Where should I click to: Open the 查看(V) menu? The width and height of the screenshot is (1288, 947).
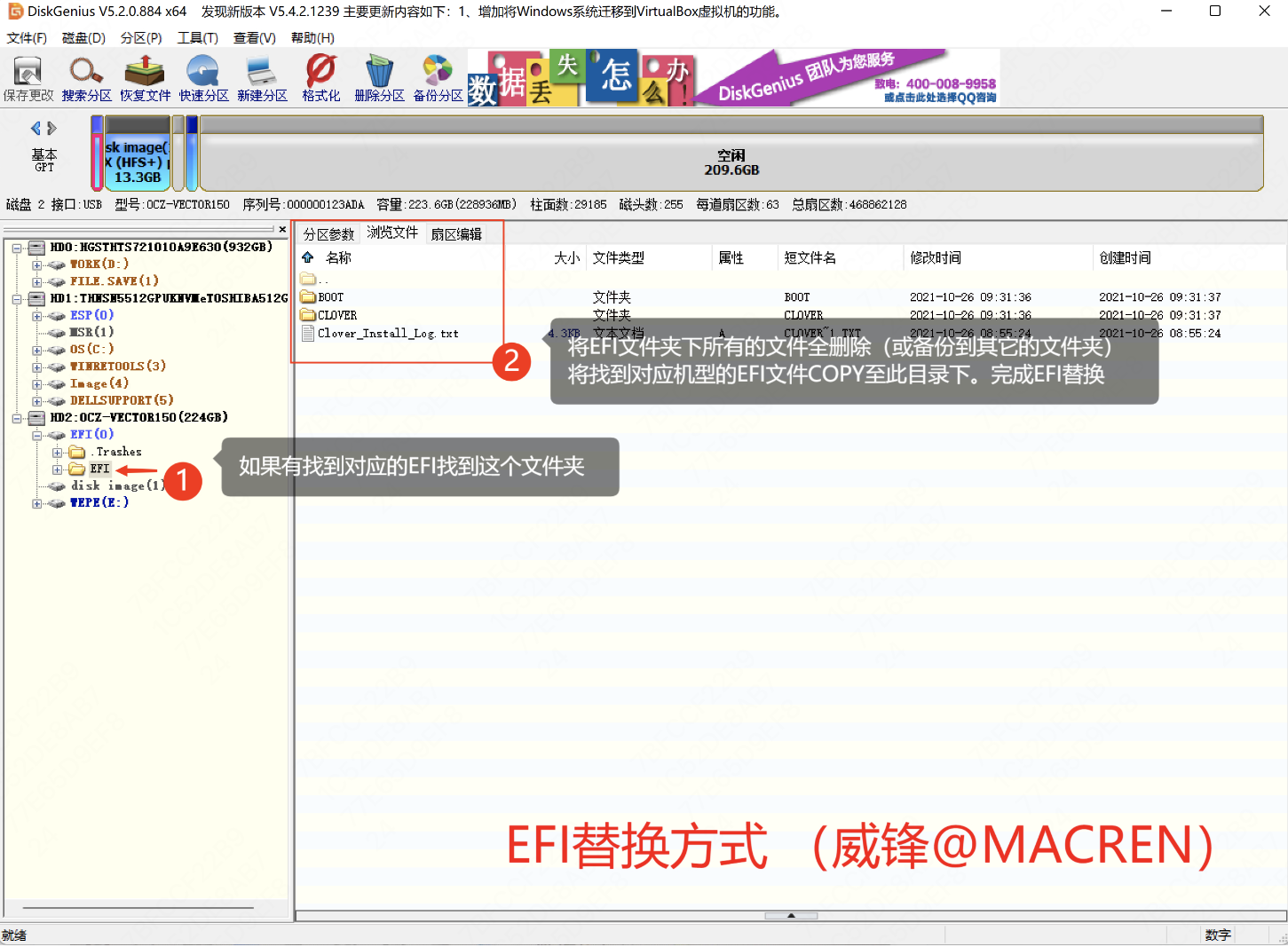[254, 38]
